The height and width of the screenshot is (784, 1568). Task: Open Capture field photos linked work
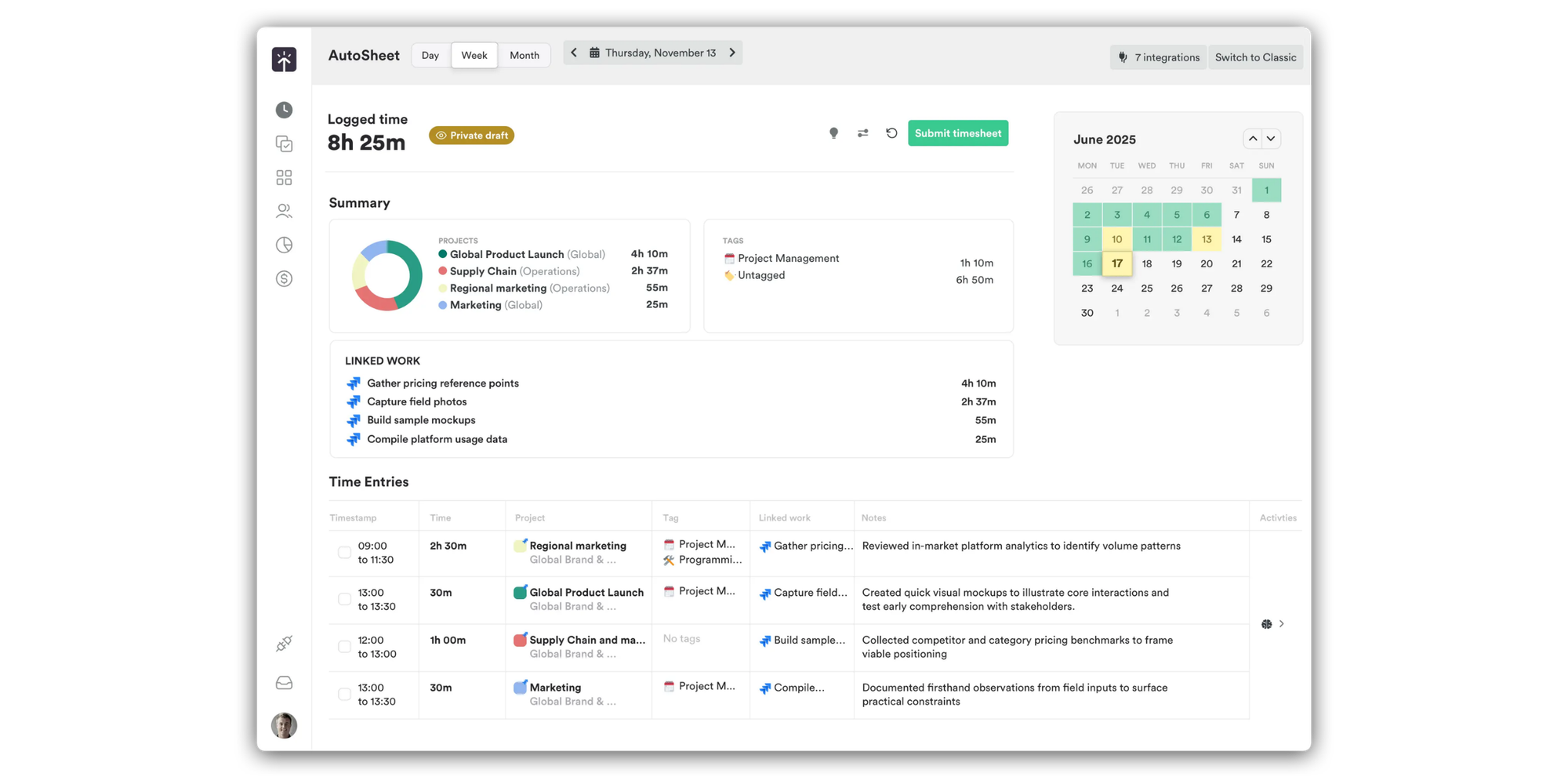click(670, 401)
